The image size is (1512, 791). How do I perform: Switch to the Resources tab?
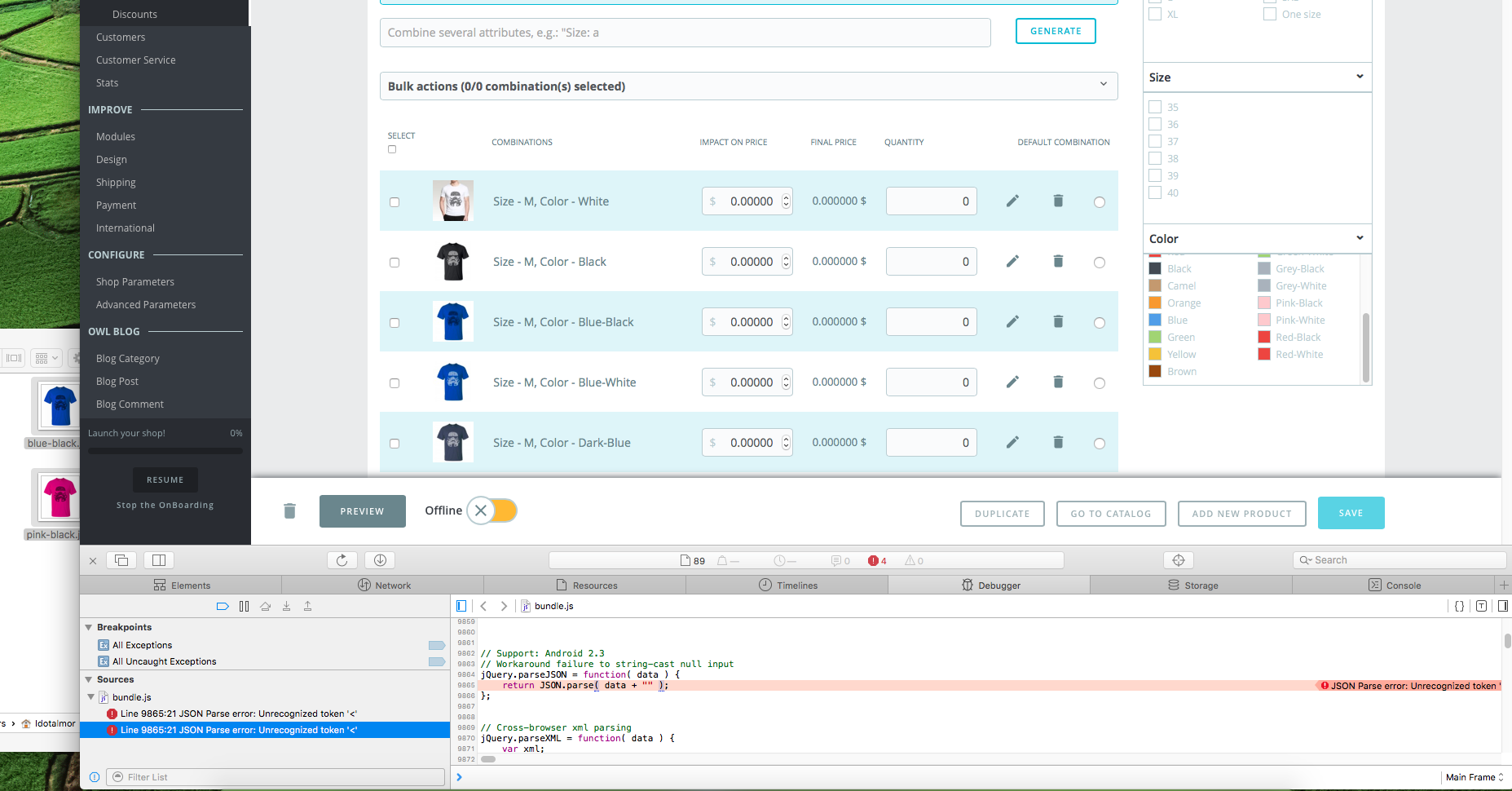585,585
